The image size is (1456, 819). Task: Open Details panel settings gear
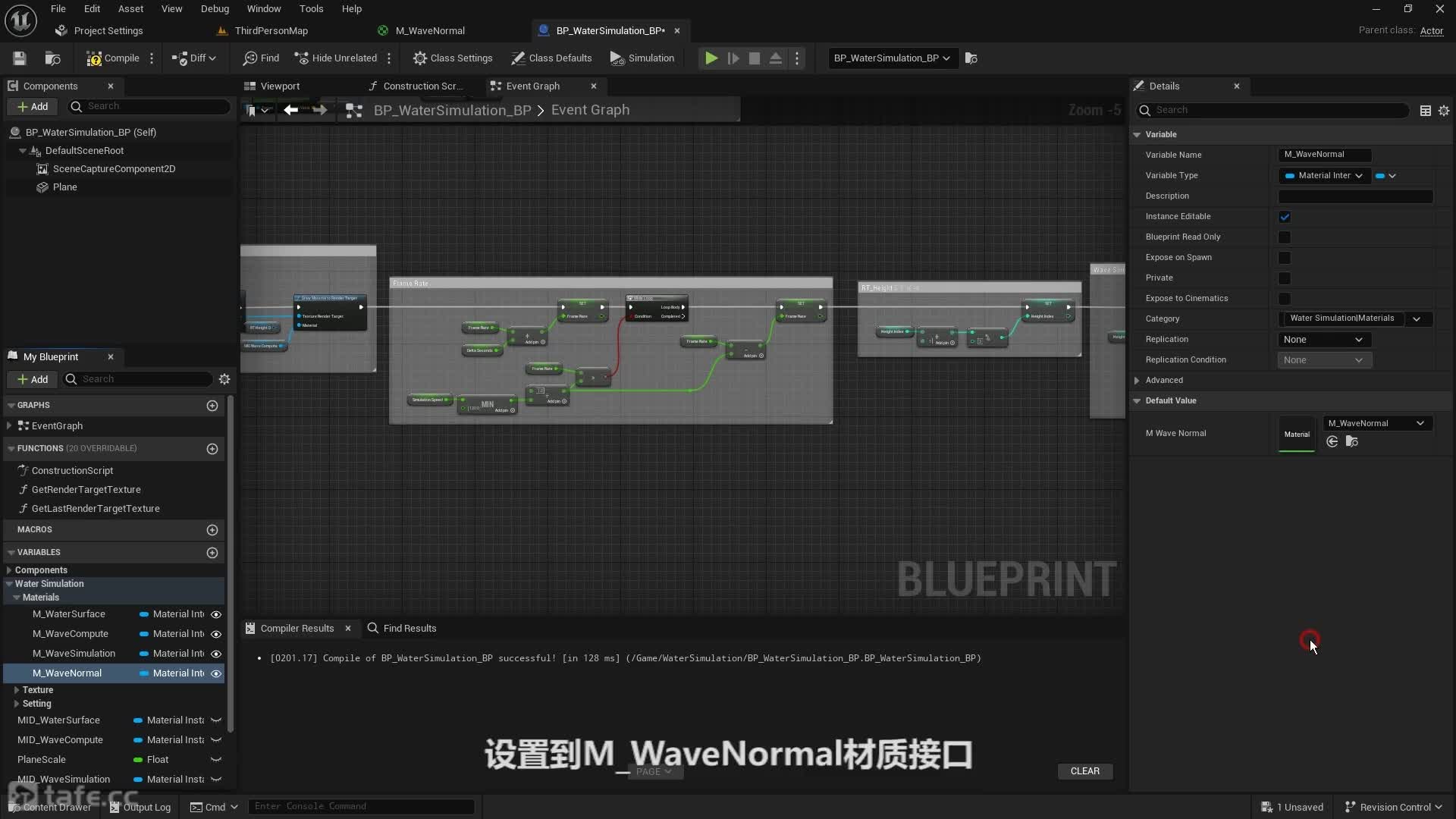1444,111
